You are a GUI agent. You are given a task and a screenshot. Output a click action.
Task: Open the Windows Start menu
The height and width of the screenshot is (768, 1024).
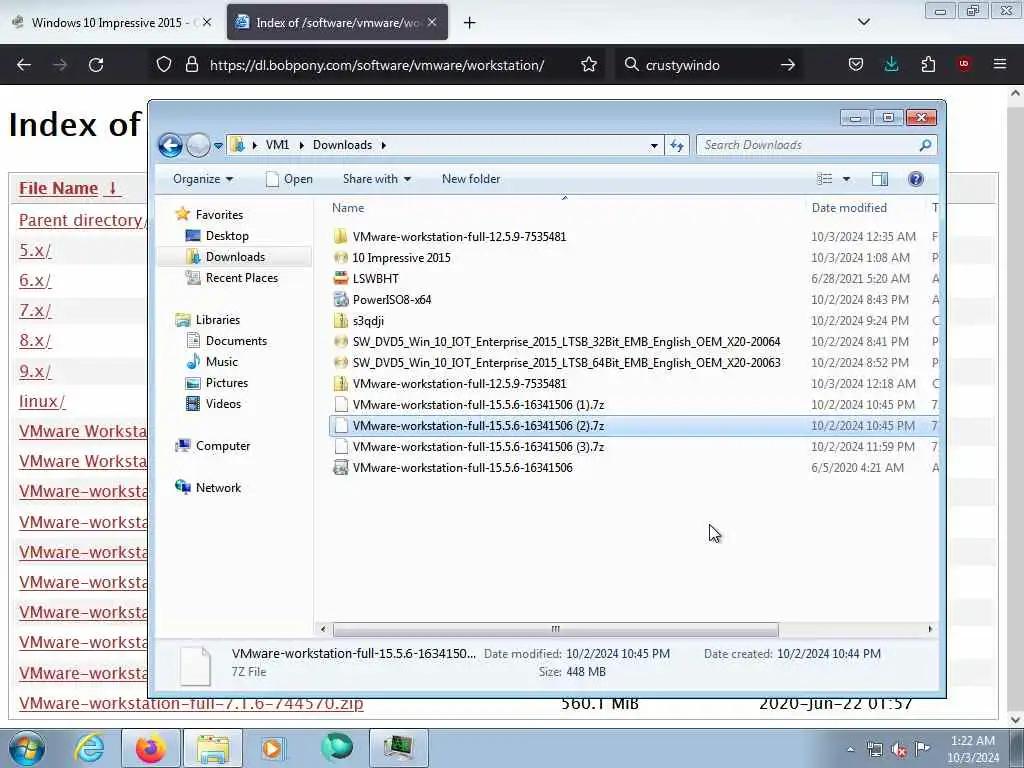[x=27, y=748]
